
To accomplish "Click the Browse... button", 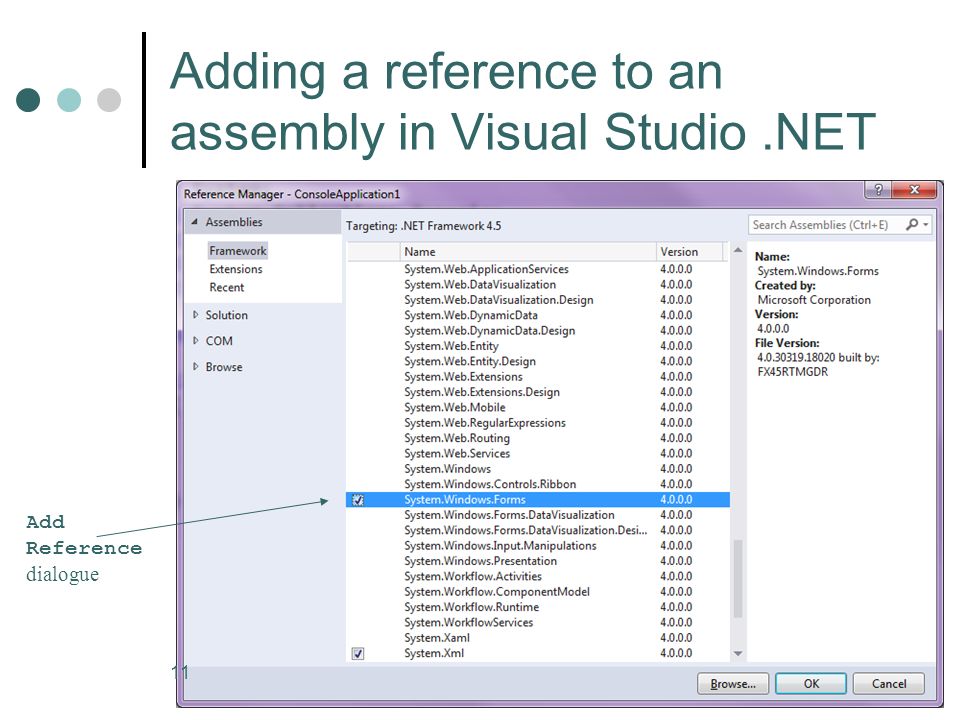I will [733, 683].
